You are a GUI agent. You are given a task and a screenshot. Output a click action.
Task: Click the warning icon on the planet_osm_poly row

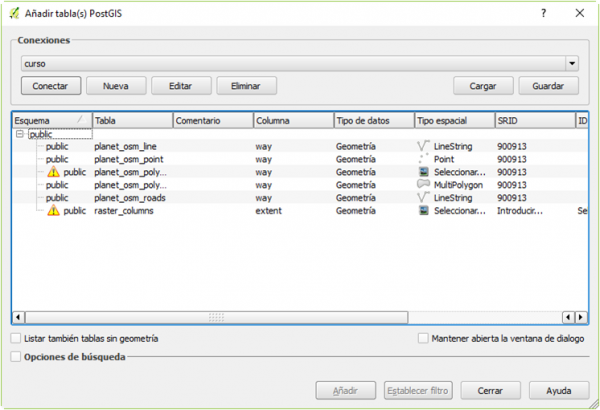point(53,172)
